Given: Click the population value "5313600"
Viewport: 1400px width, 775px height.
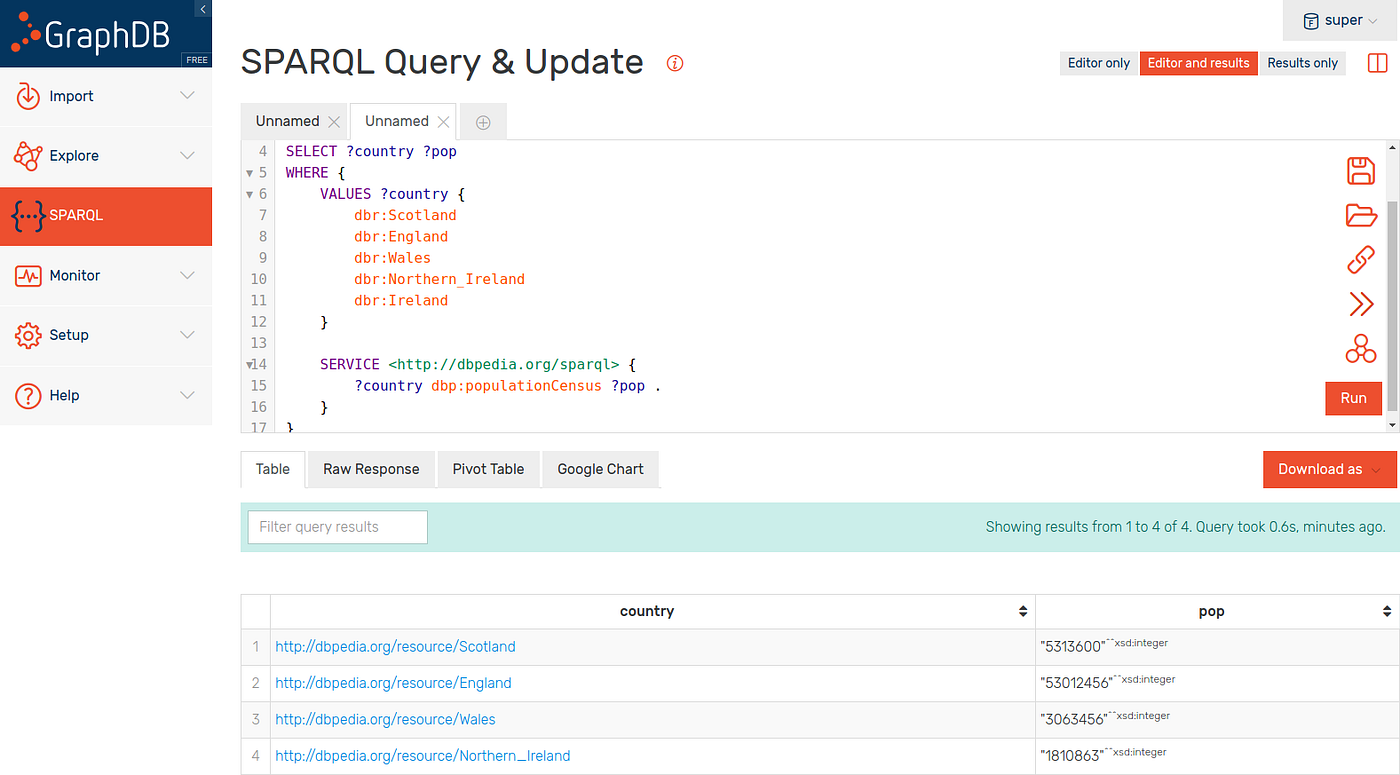Looking at the screenshot, I should (x=1072, y=647).
